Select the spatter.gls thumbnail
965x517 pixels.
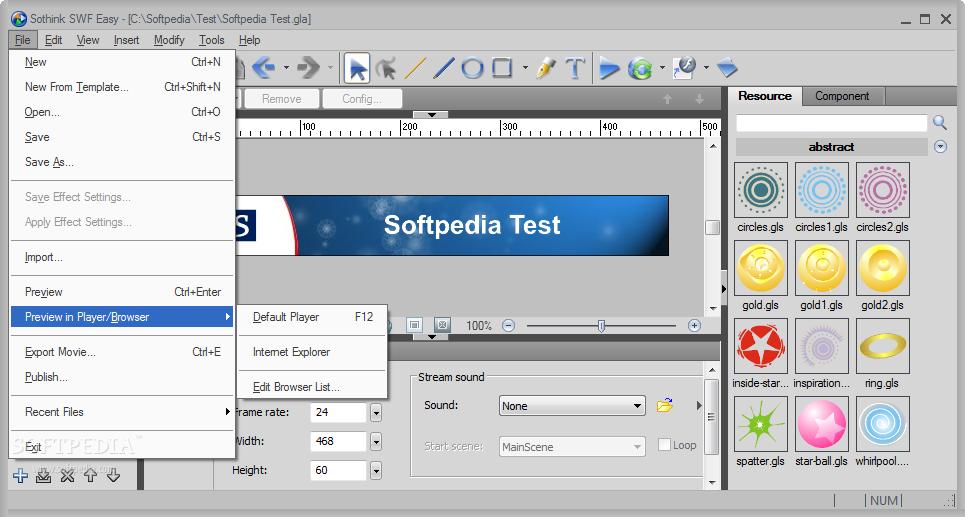761,424
